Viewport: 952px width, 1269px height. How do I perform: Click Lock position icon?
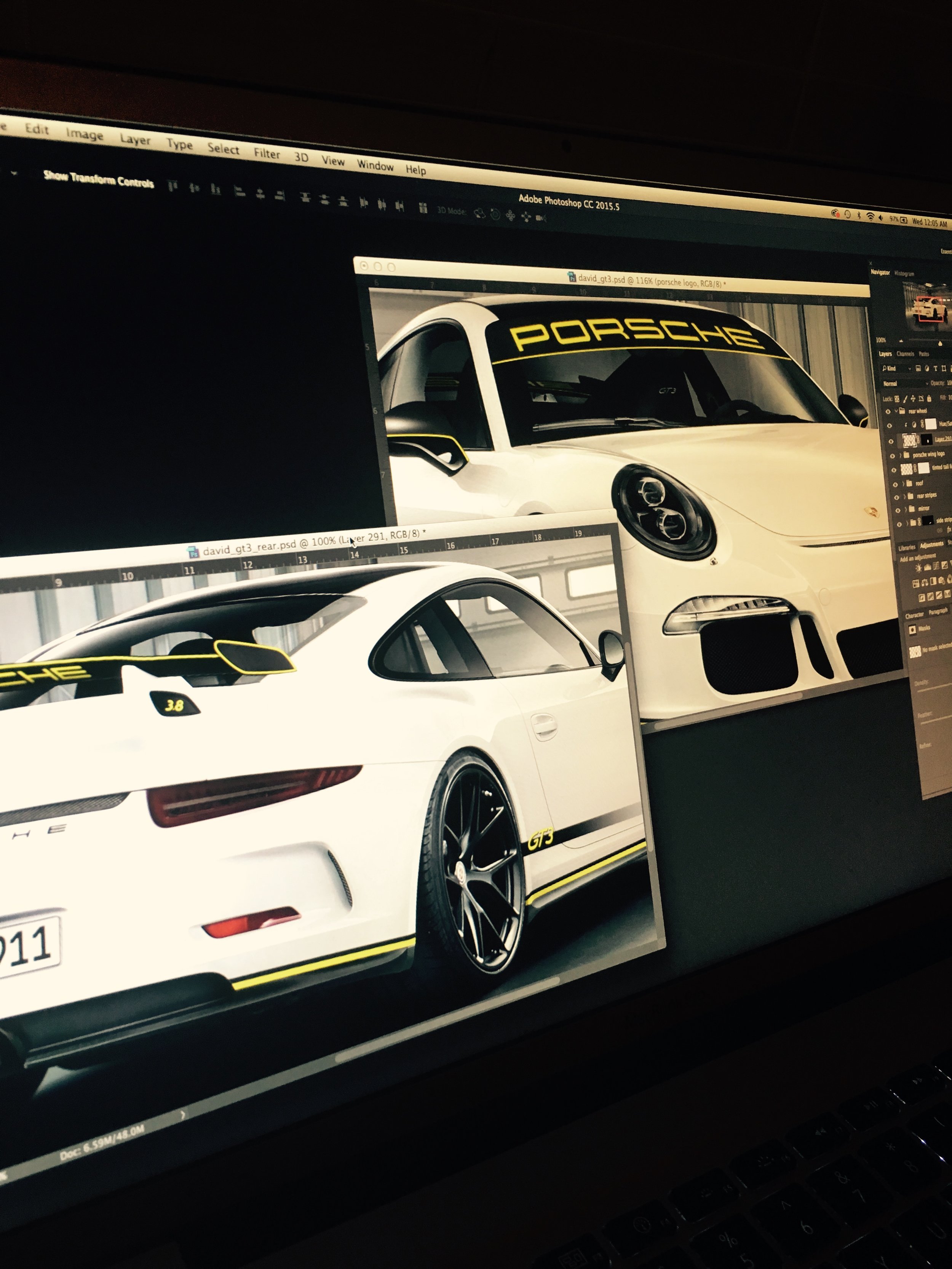[912, 398]
